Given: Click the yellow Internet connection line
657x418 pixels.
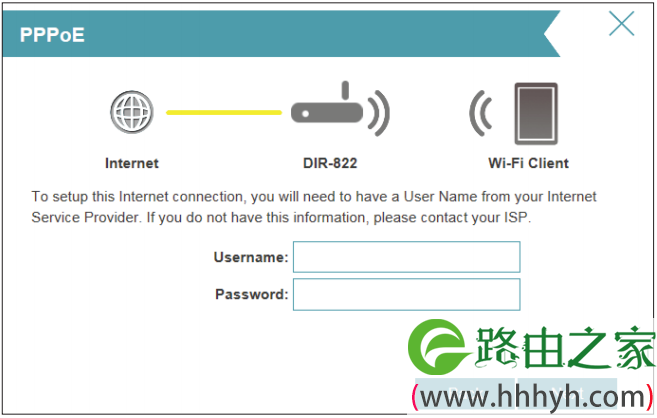Looking at the screenshot, I should (x=224, y=112).
